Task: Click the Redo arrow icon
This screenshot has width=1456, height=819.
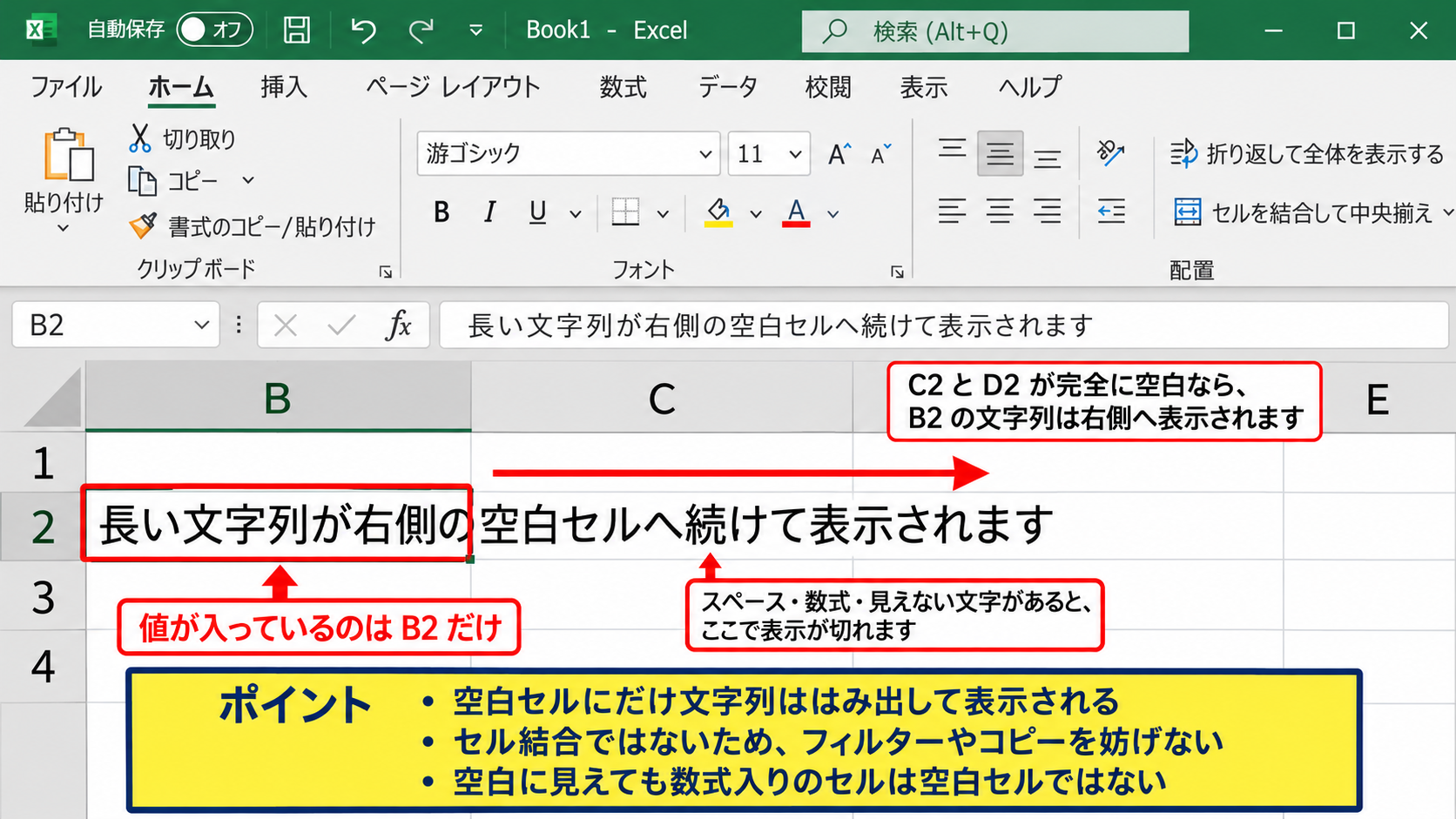Action: coord(421,31)
